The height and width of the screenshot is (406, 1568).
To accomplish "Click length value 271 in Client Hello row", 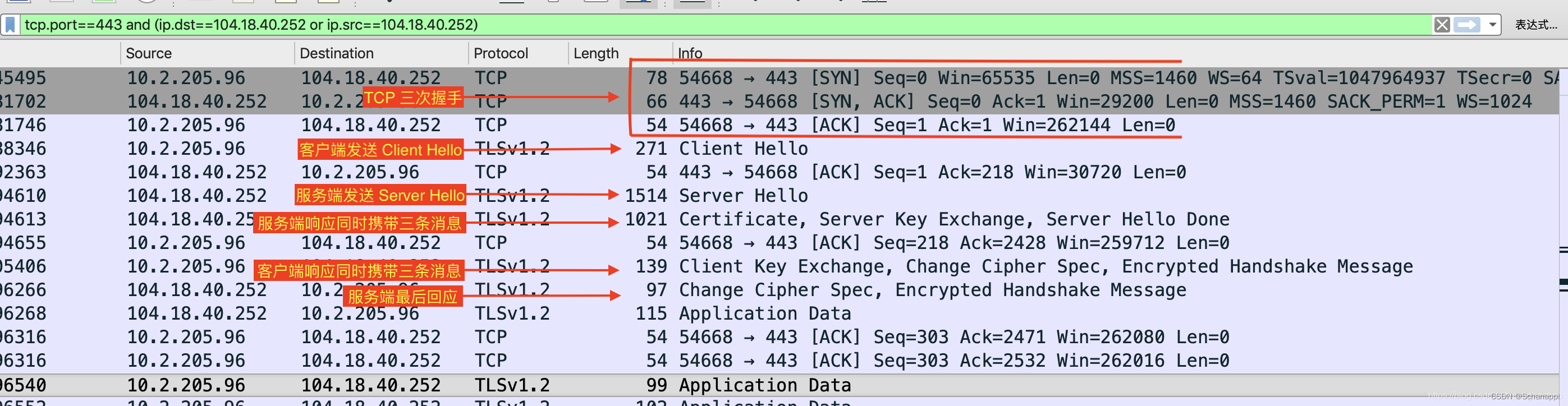I will pos(652,149).
